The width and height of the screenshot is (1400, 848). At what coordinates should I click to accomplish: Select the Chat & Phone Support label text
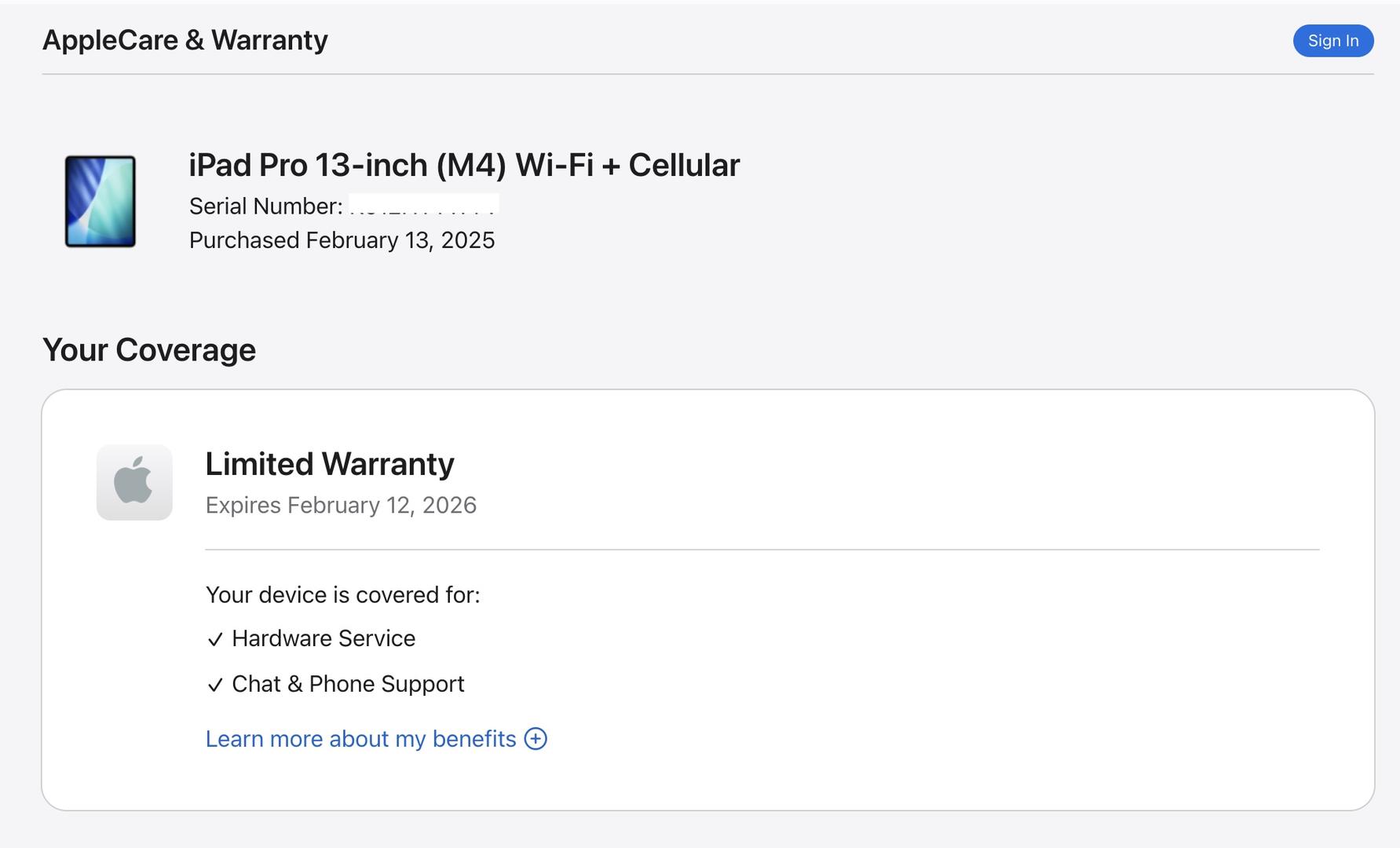pos(348,684)
